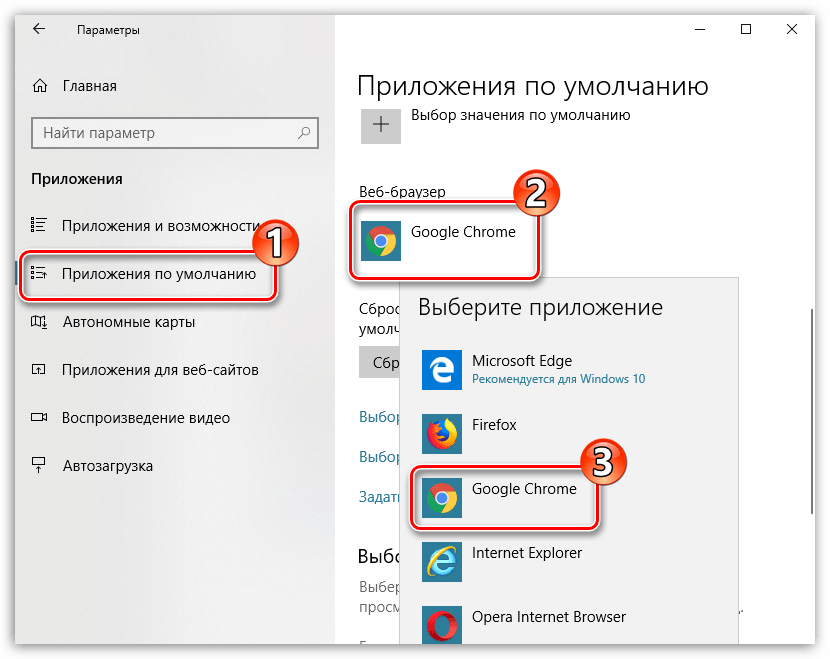Maximize the Параметры window

click(x=746, y=29)
